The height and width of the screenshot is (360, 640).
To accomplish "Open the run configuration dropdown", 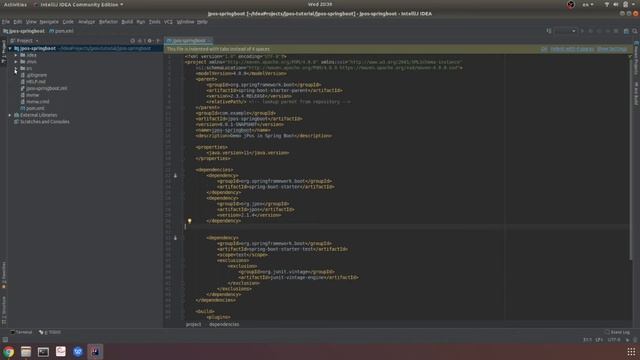I will (565, 31).
